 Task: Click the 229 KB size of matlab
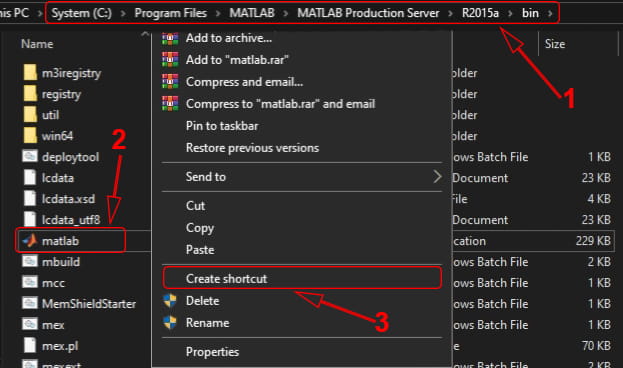click(x=593, y=241)
